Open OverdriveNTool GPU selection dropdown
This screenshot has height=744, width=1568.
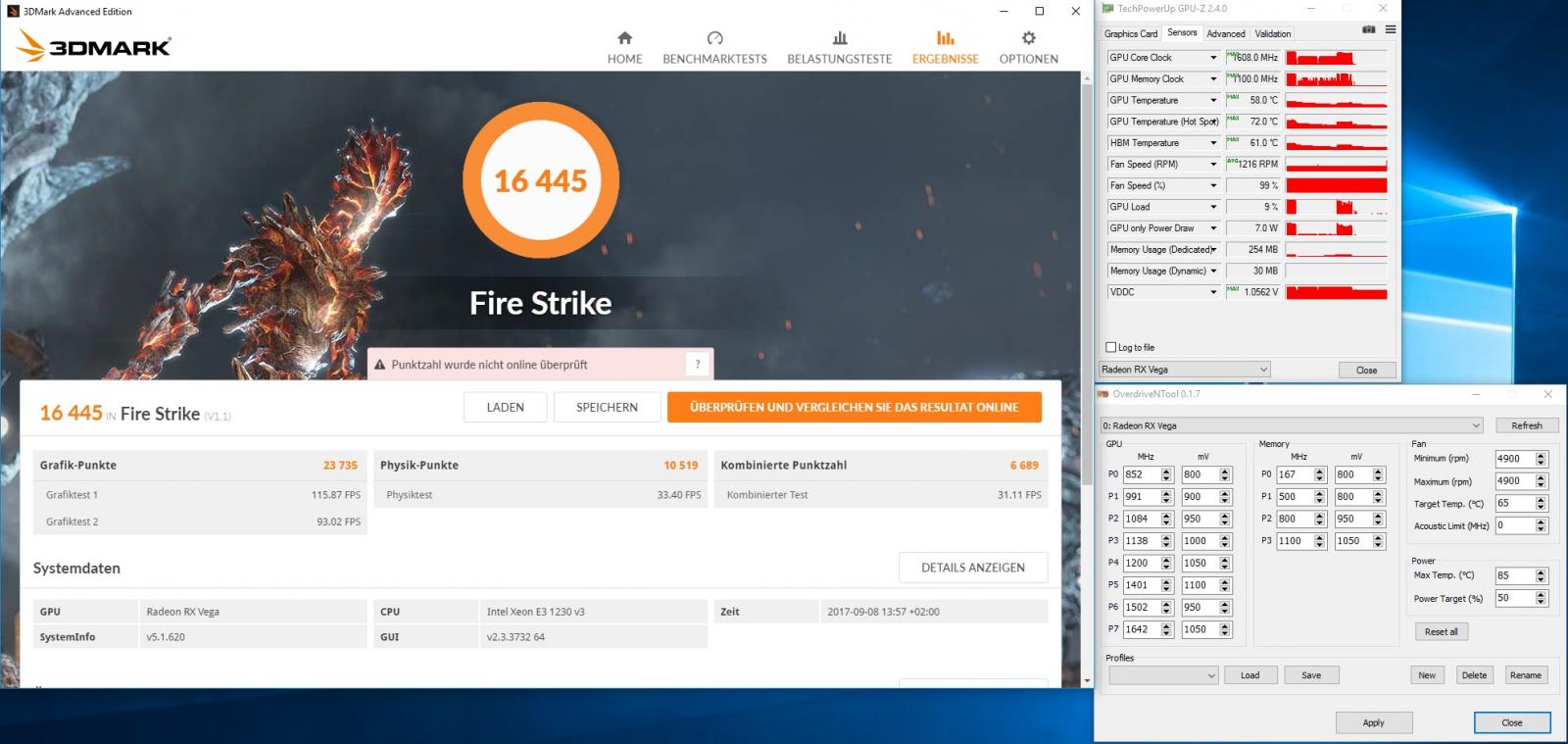(1292, 425)
